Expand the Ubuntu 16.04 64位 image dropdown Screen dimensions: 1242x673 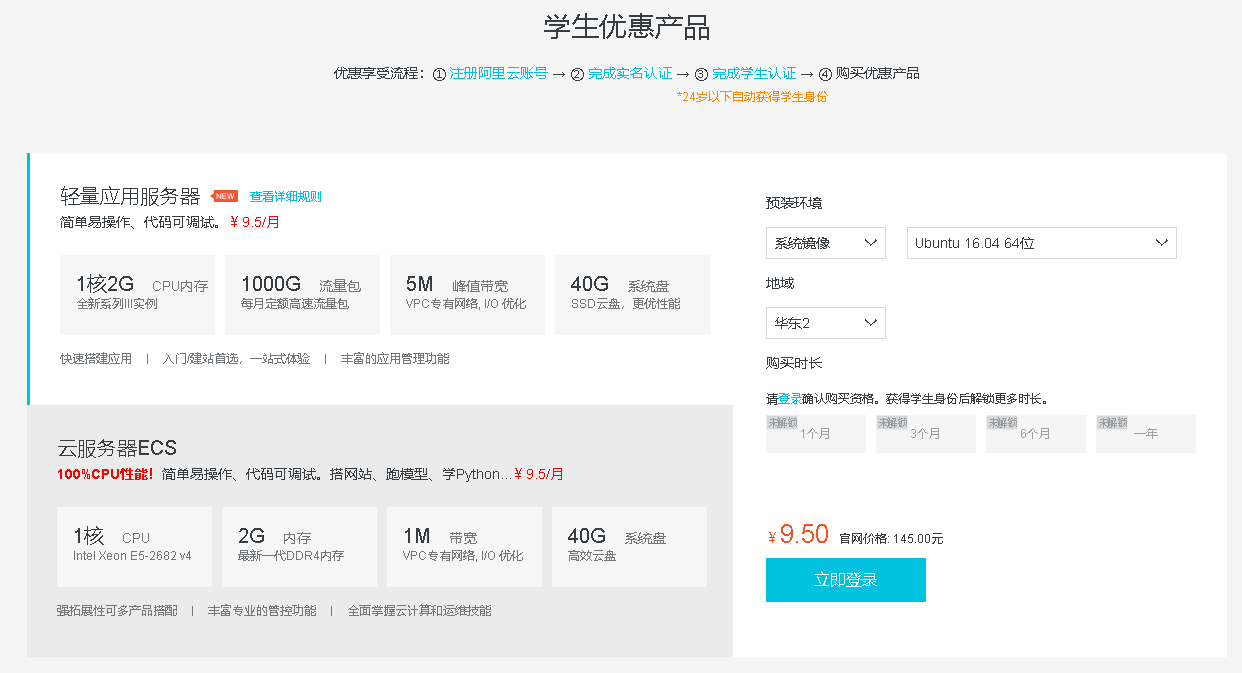pyautogui.click(x=1041, y=242)
